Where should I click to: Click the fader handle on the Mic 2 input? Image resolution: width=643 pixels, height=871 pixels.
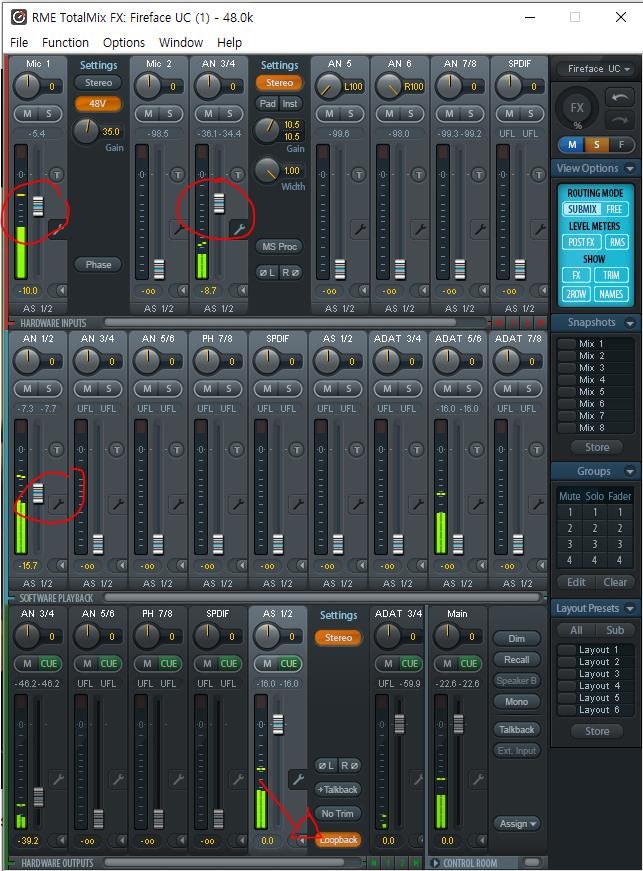(x=159, y=269)
